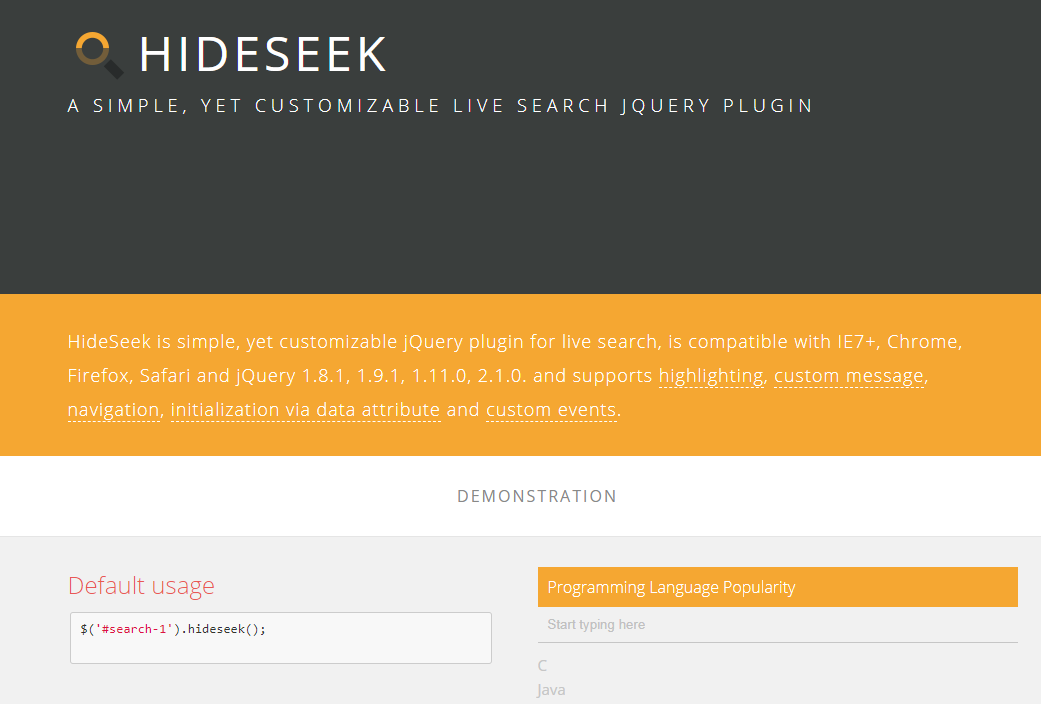Screen dimensions: 1041x704
Task: Open initialization via data attribute link
Action: click(305, 410)
